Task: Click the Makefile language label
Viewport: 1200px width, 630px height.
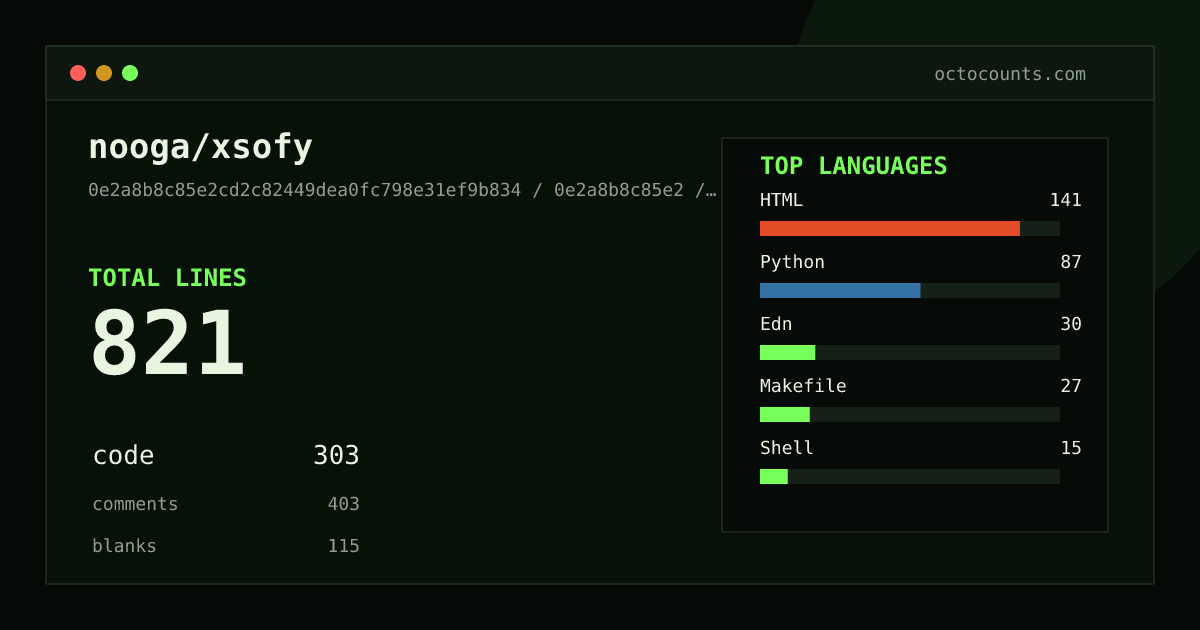Action: click(x=803, y=386)
